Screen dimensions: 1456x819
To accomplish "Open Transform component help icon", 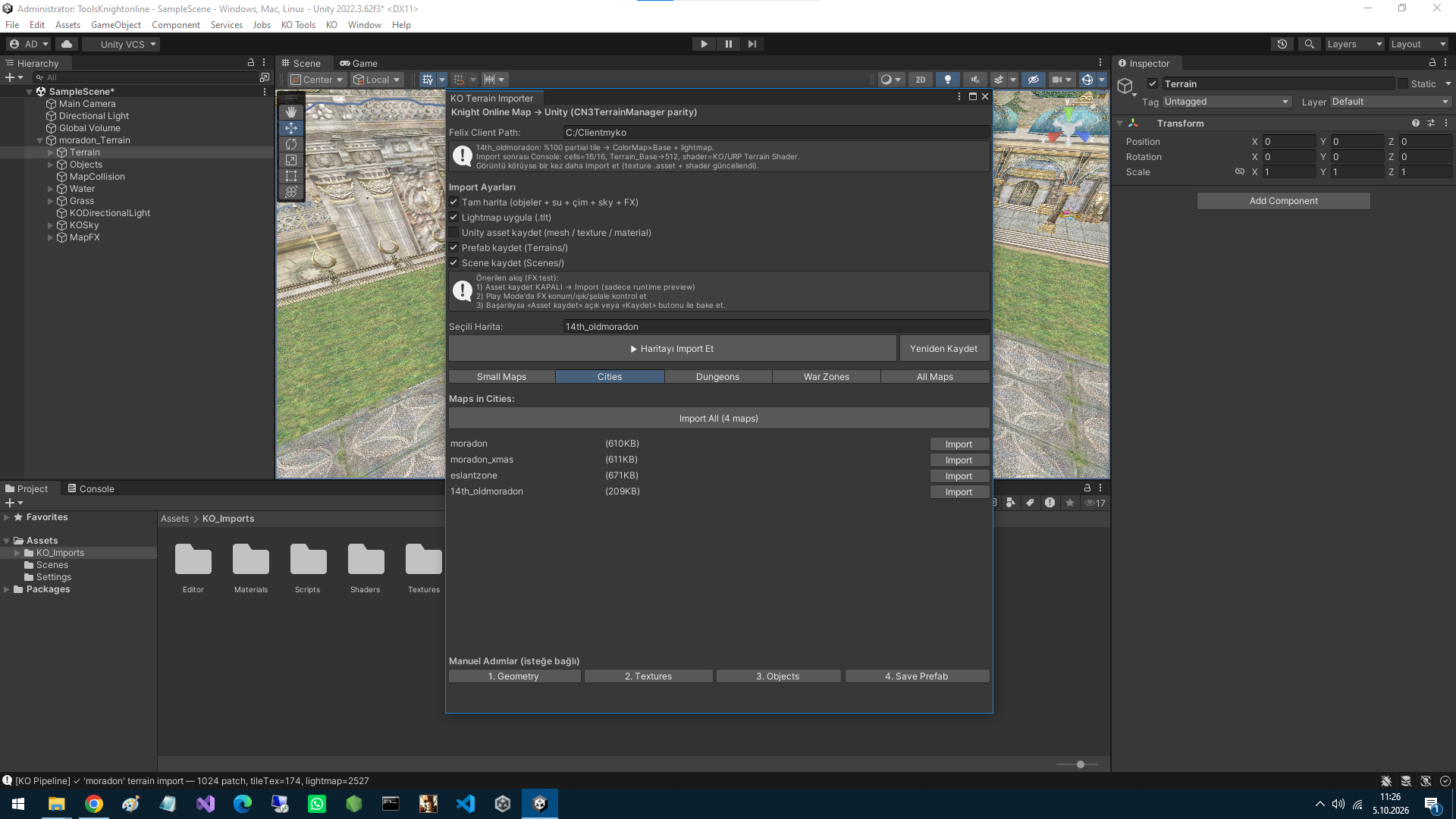I will (x=1415, y=123).
